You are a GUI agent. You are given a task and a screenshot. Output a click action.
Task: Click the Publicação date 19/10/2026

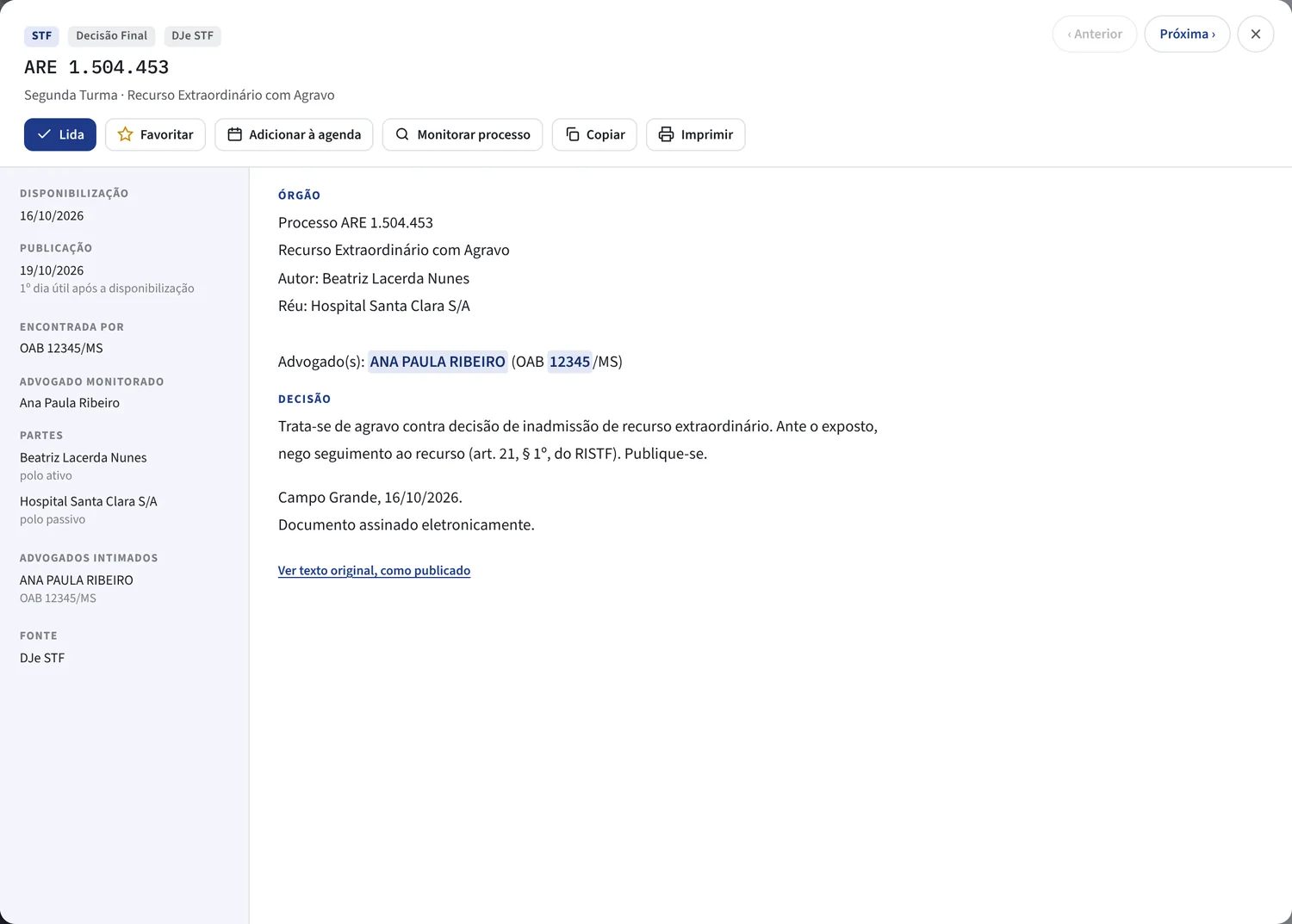(x=52, y=270)
